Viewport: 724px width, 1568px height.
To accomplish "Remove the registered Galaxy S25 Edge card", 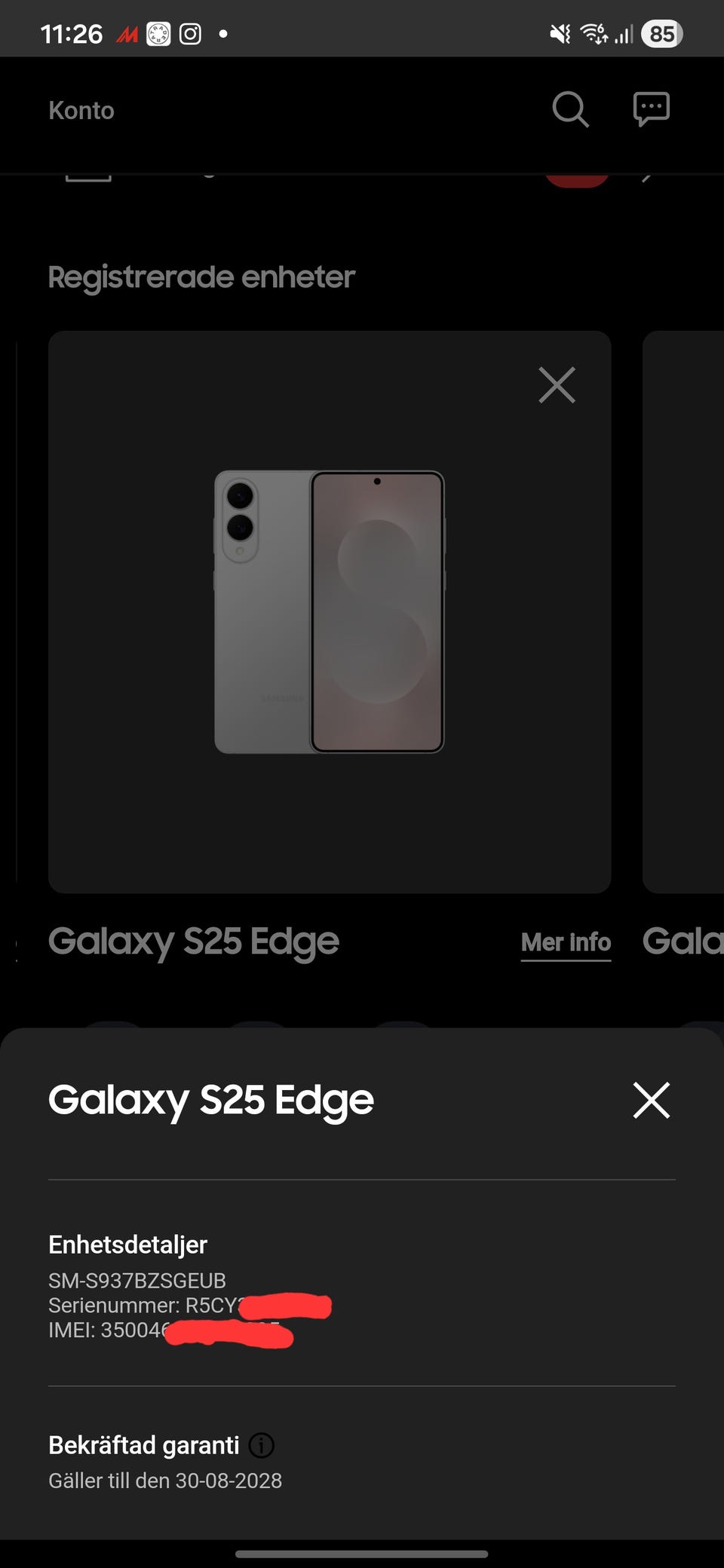I will 557,385.
